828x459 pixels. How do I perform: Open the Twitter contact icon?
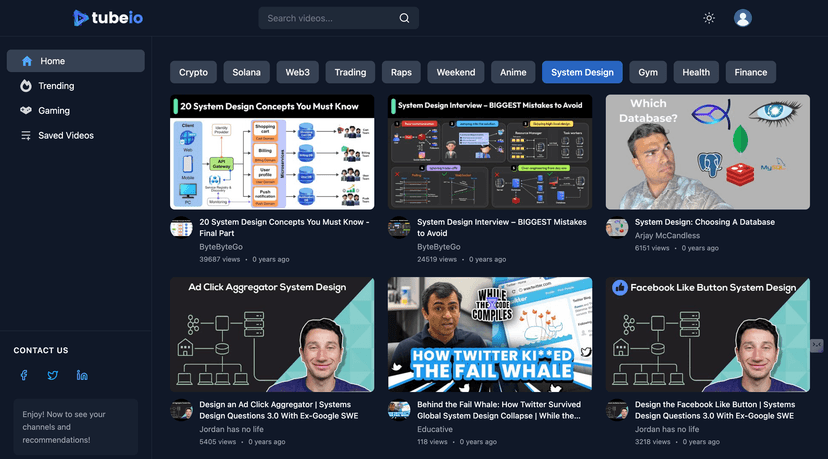point(53,375)
